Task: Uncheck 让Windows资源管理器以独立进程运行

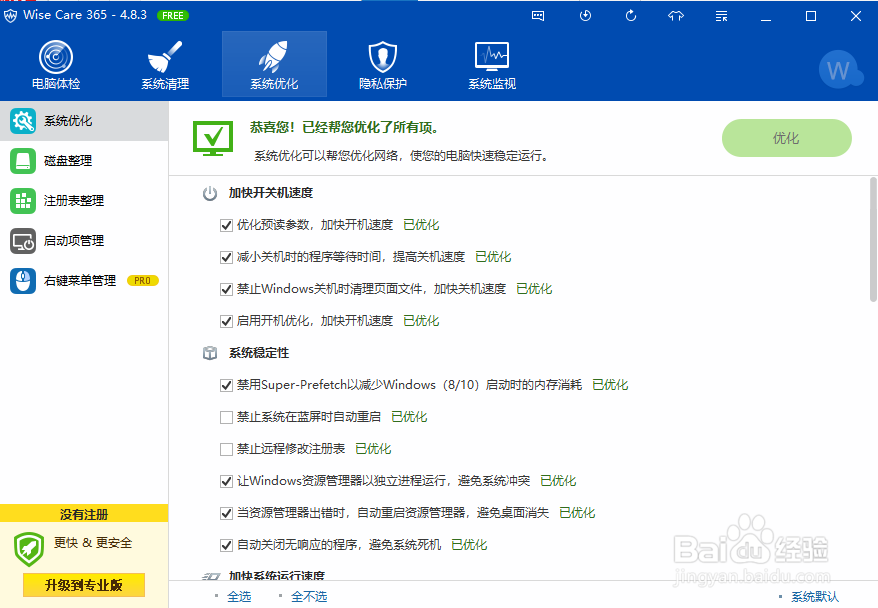Action: pyautogui.click(x=226, y=481)
